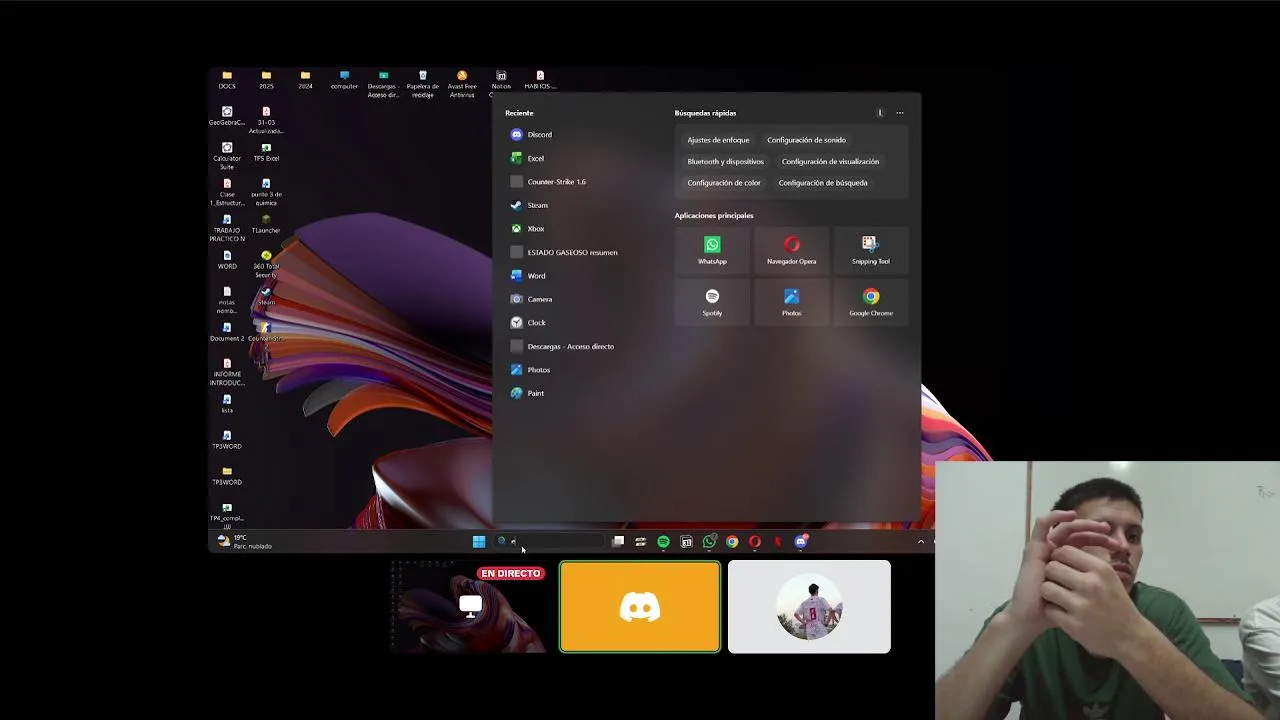Select the participant tile with soccer player avatar

click(809, 607)
